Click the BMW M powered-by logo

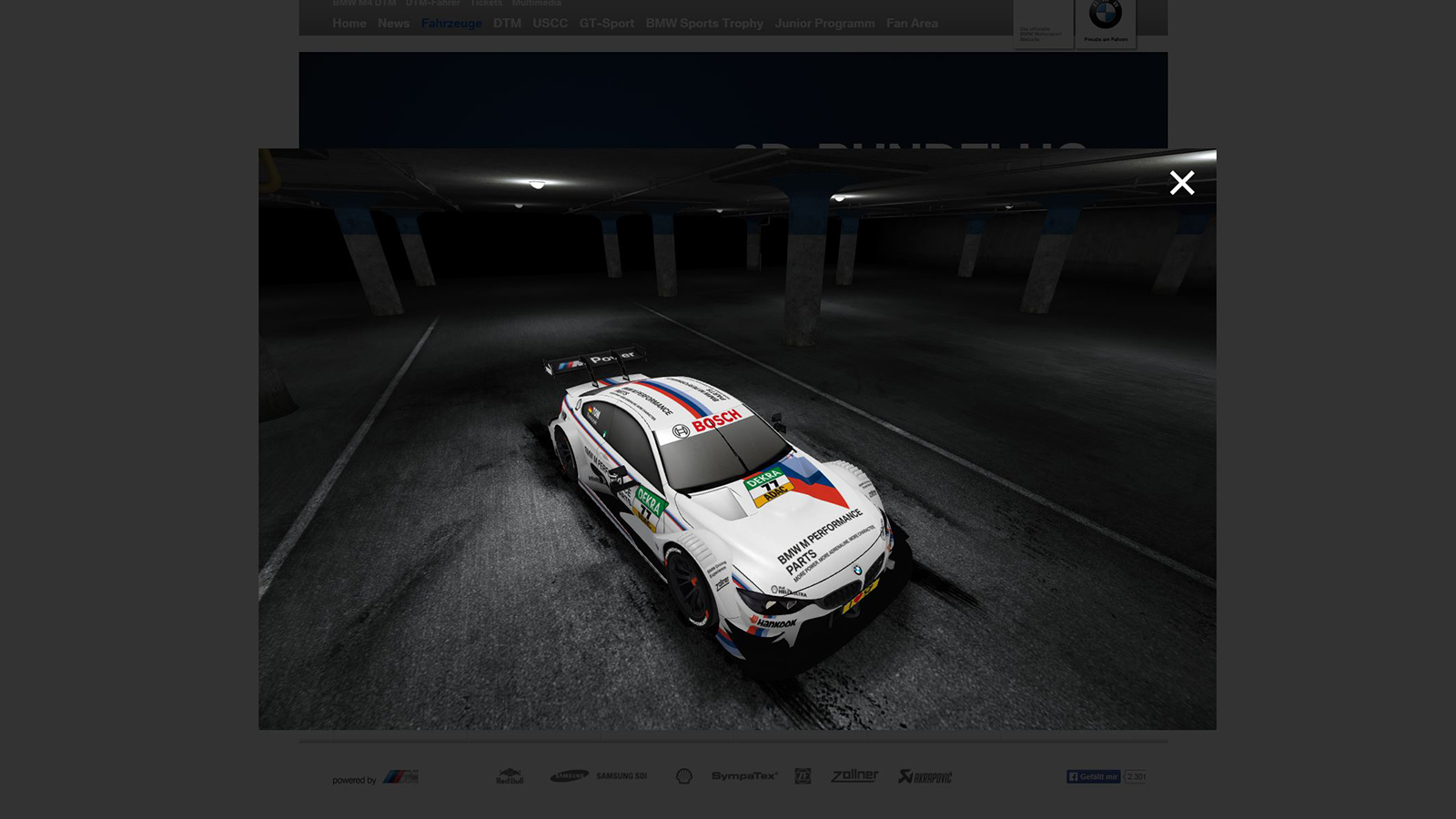coord(399,777)
